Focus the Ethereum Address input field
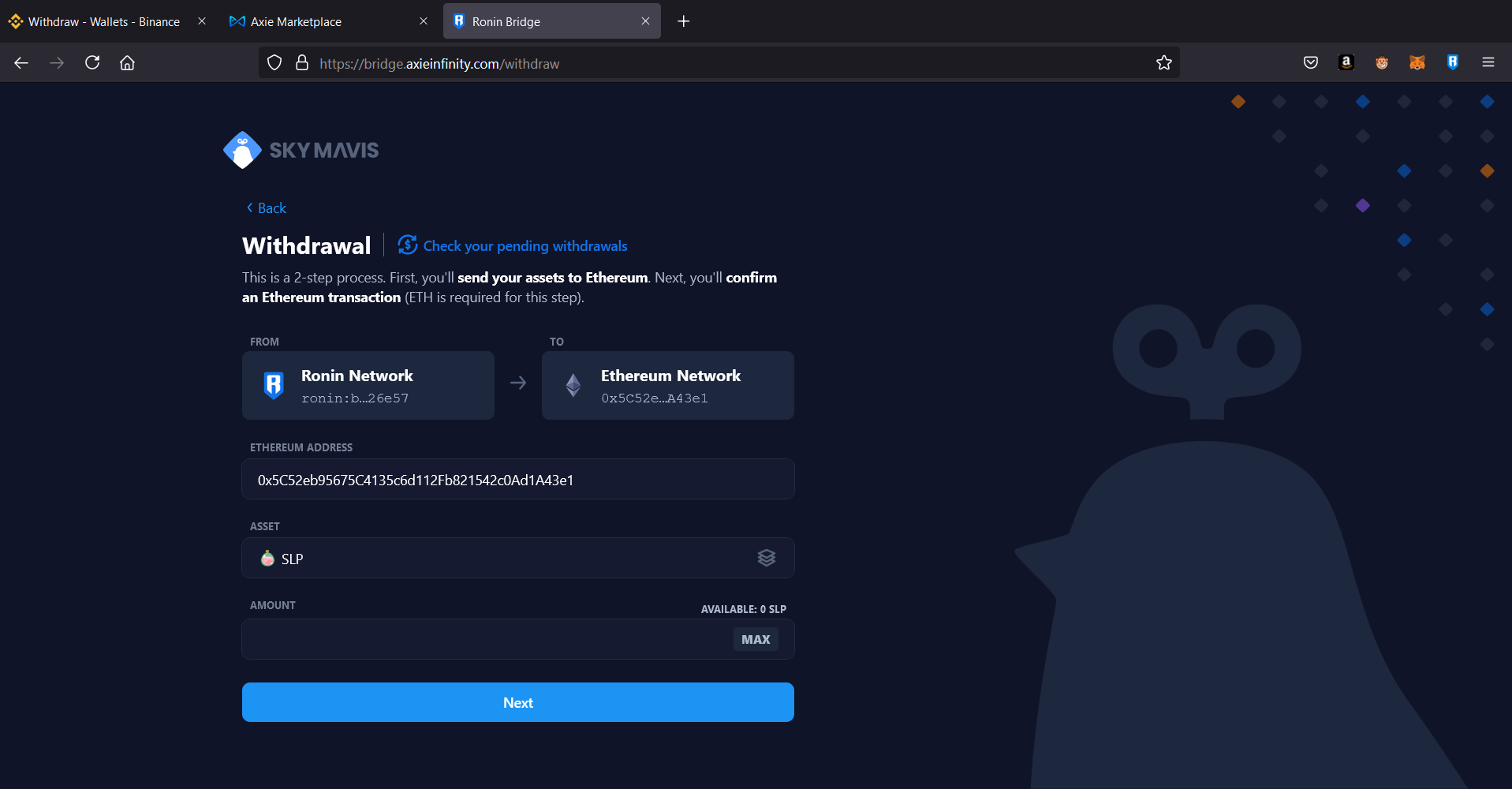 pyautogui.click(x=518, y=479)
